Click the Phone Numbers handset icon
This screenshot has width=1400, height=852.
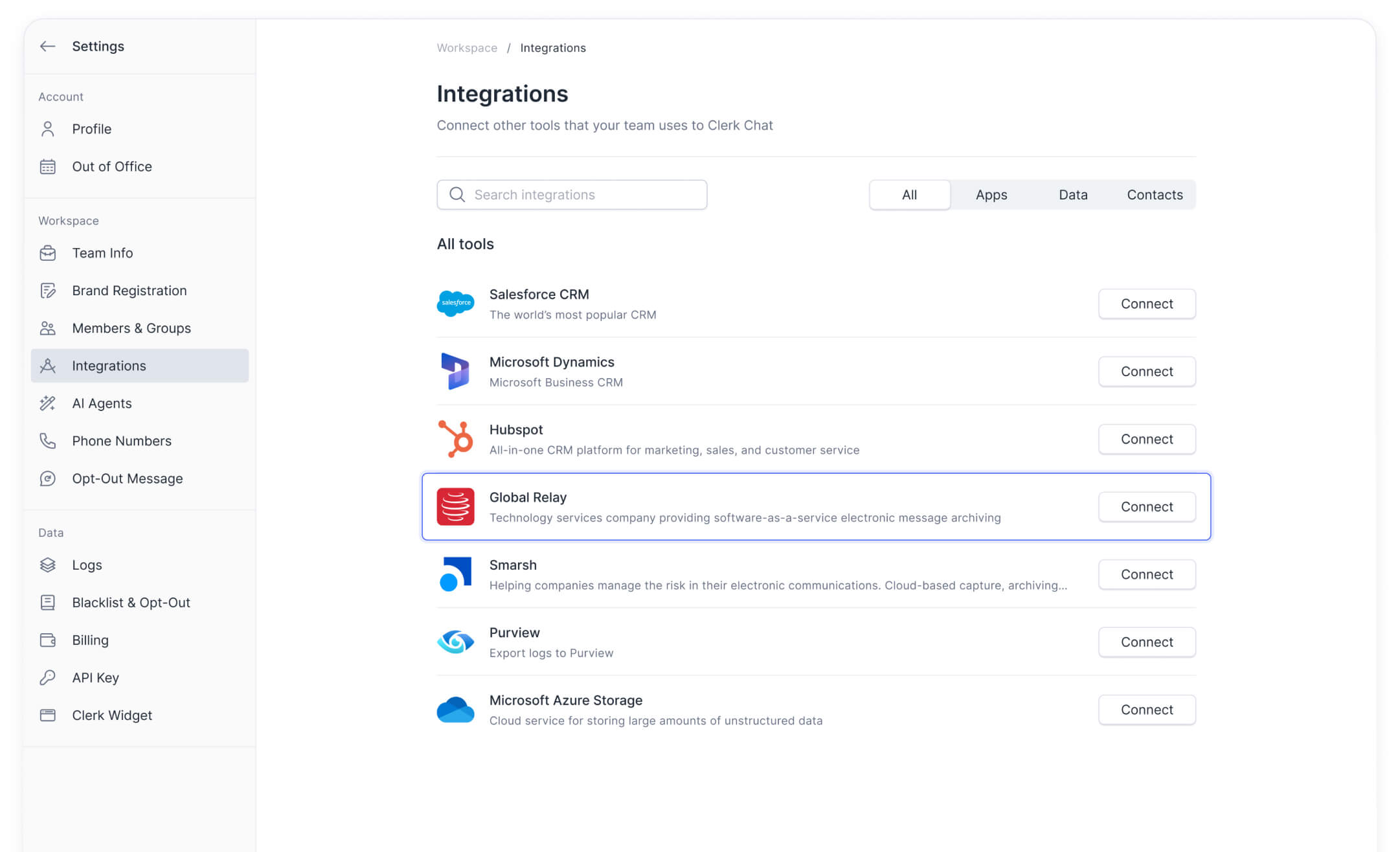47,441
